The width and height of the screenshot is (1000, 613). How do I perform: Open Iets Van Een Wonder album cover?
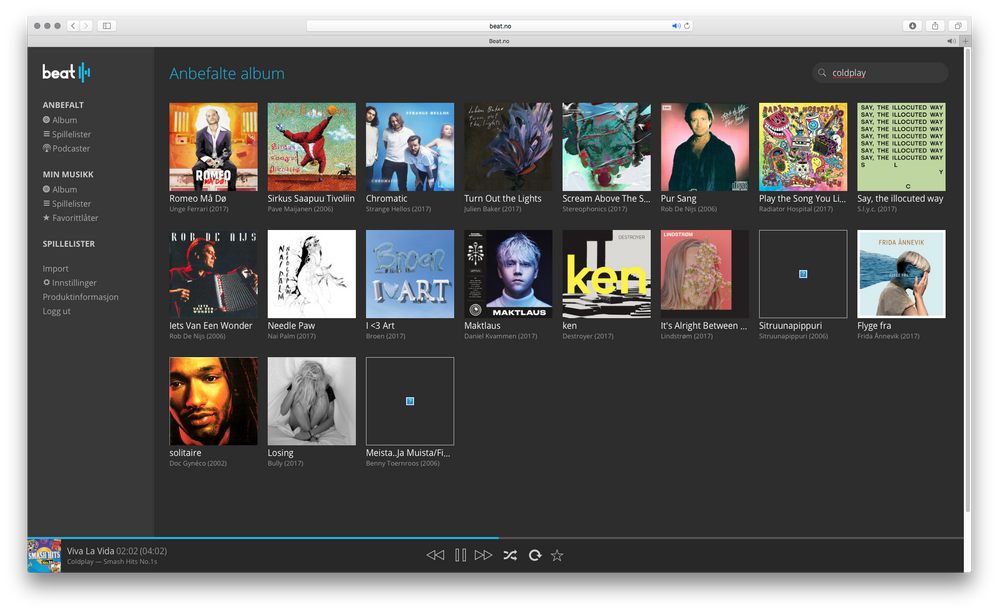pos(214,274)
